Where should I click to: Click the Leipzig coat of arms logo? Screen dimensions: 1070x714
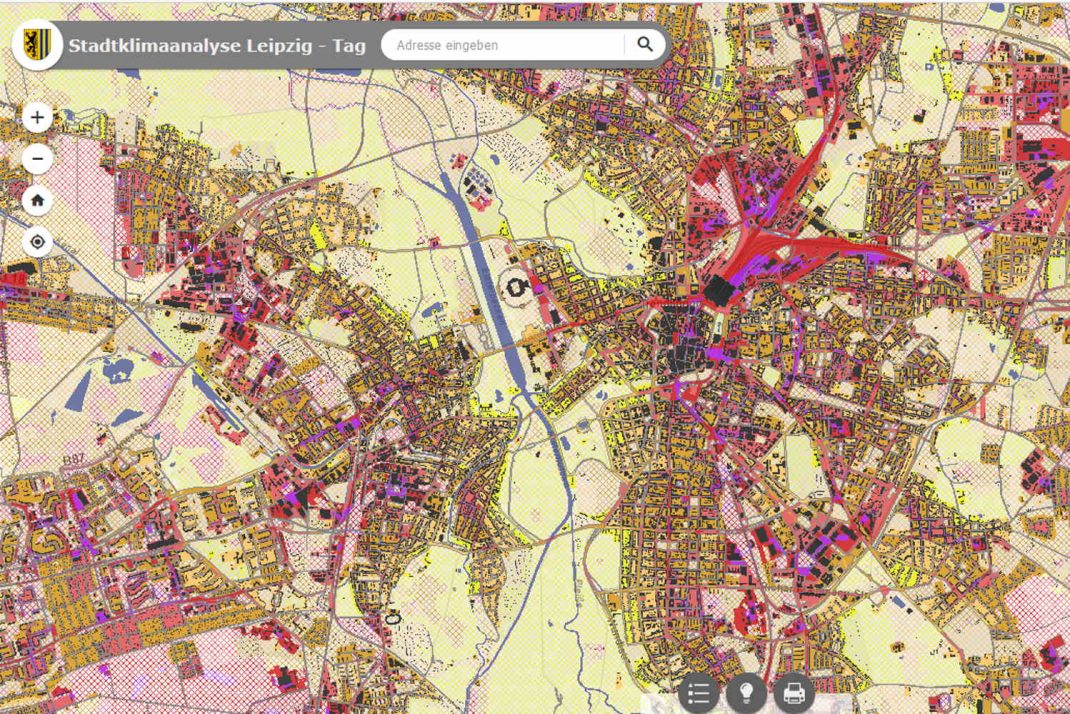click(x=36, y=44)
